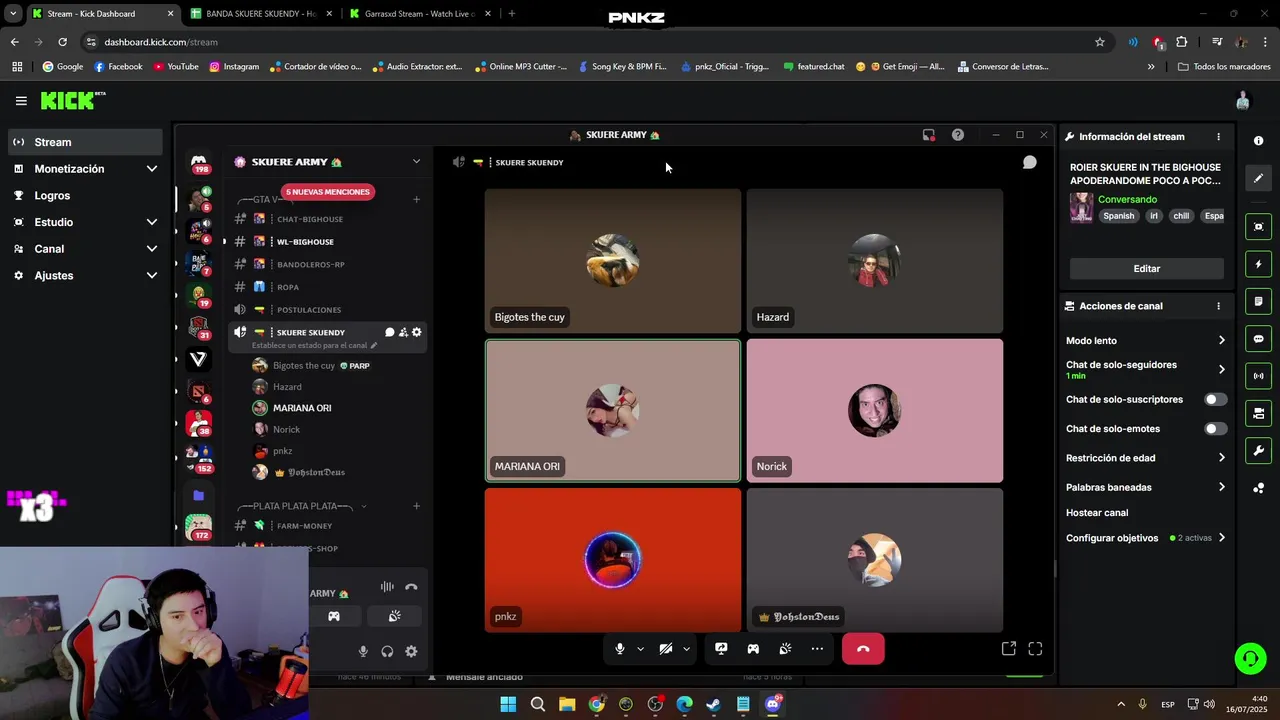Open Discord inbox icon in title bar
This screenshot has height=720, width=1280.
click(x=929, y=135)
